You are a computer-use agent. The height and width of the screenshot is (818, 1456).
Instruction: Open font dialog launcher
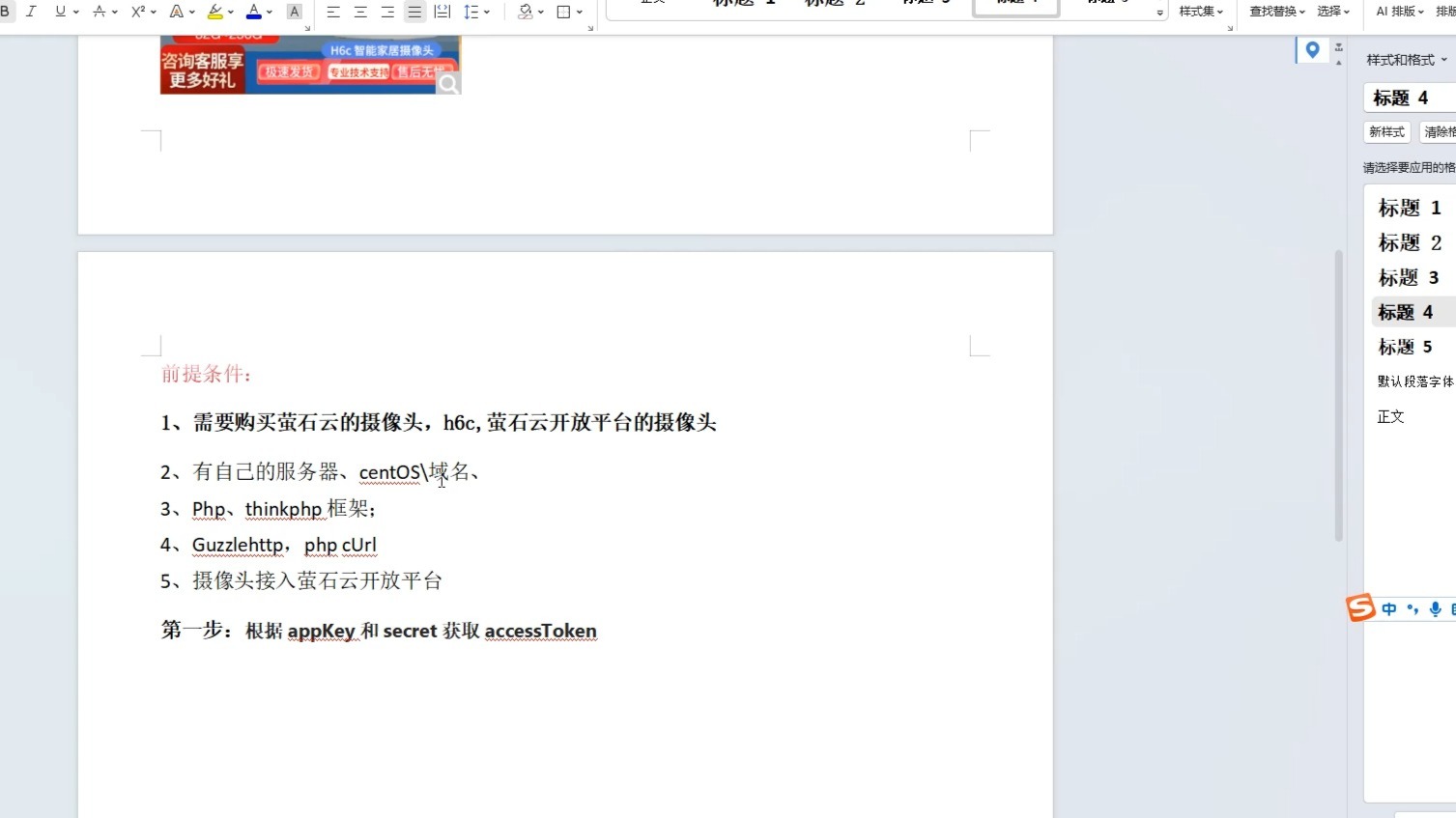point(307,28)
